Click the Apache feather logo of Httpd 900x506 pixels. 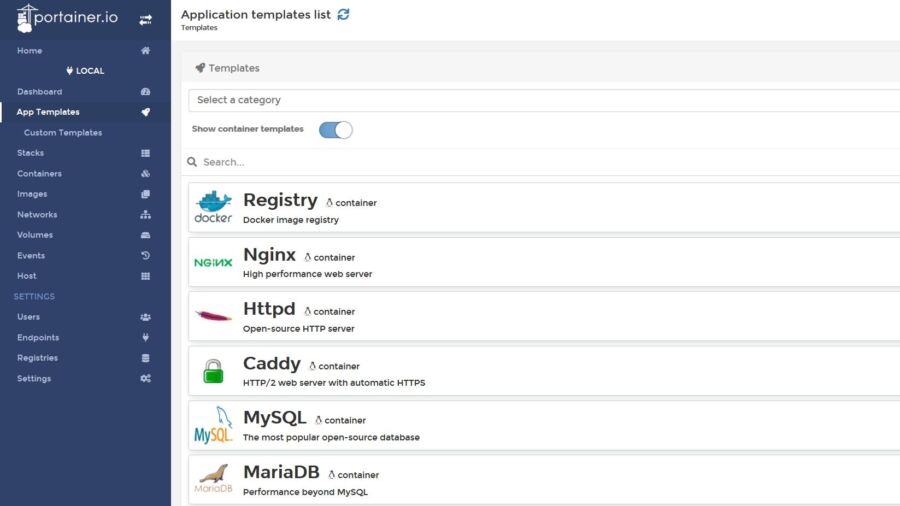pos(213,316)
